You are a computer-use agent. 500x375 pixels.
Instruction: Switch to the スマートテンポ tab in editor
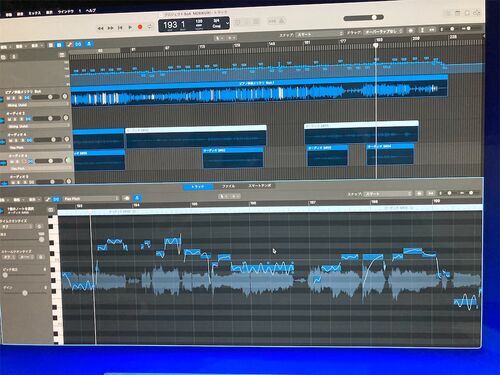click(x=260, y=185)
